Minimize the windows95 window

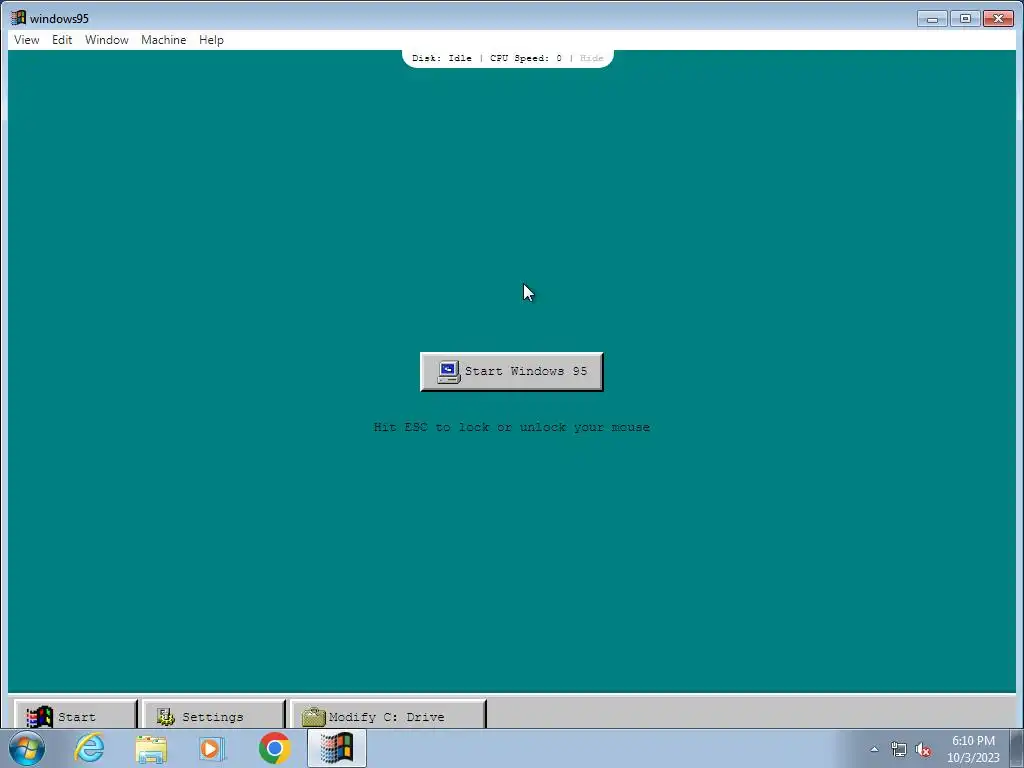(932, 19)
